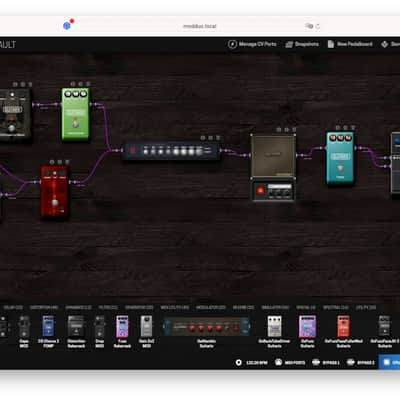
Task: Open MIDI Ports settings
Action: pos(290,362)
